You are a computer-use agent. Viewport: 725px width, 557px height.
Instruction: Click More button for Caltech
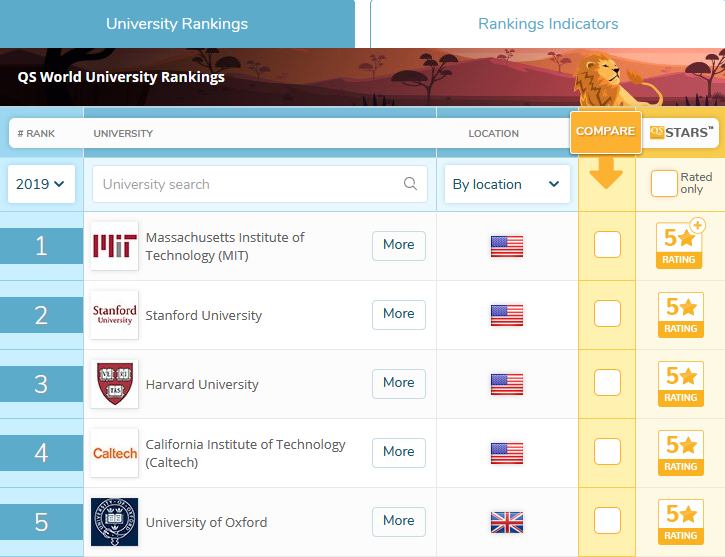tap(399, 453)
